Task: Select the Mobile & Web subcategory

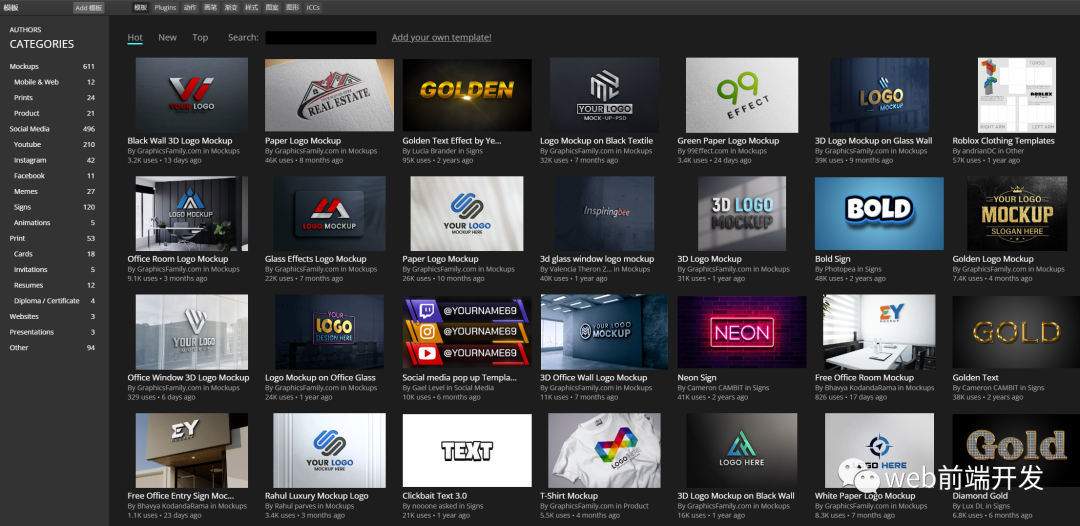Action: click(x=52, y=82)
